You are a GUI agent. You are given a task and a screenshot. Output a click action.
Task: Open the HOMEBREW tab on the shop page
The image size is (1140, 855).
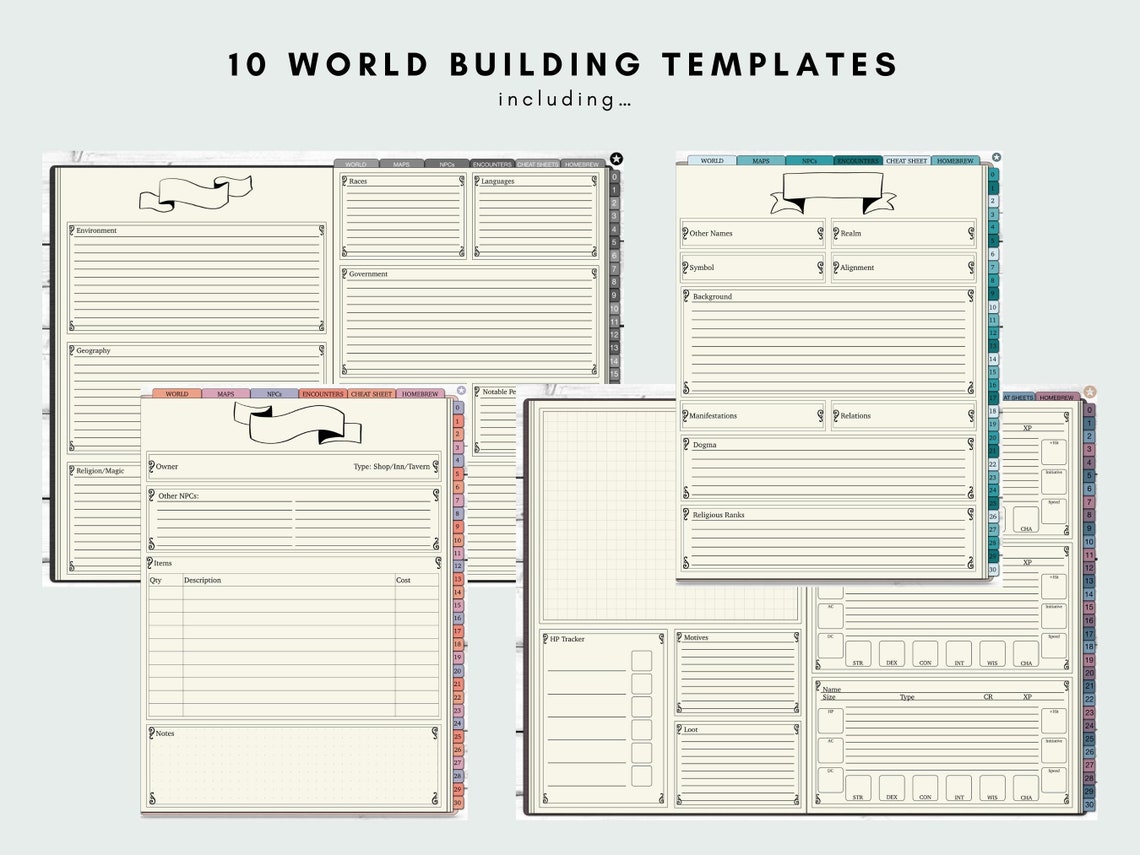click(420, 394)
